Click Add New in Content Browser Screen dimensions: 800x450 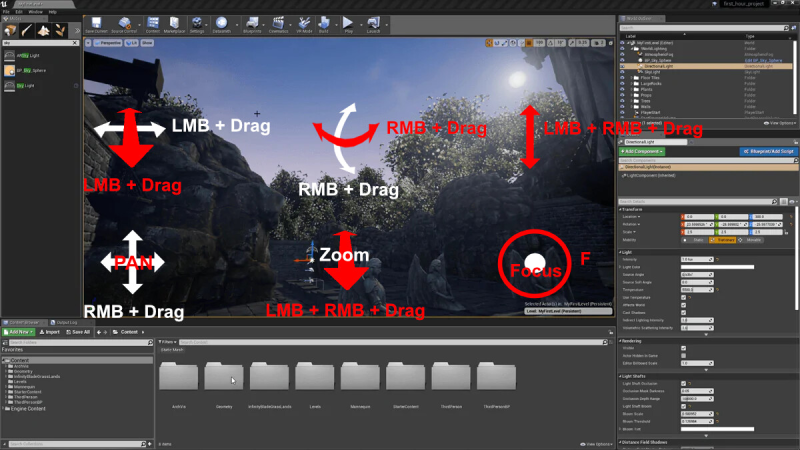pos(18,332)
